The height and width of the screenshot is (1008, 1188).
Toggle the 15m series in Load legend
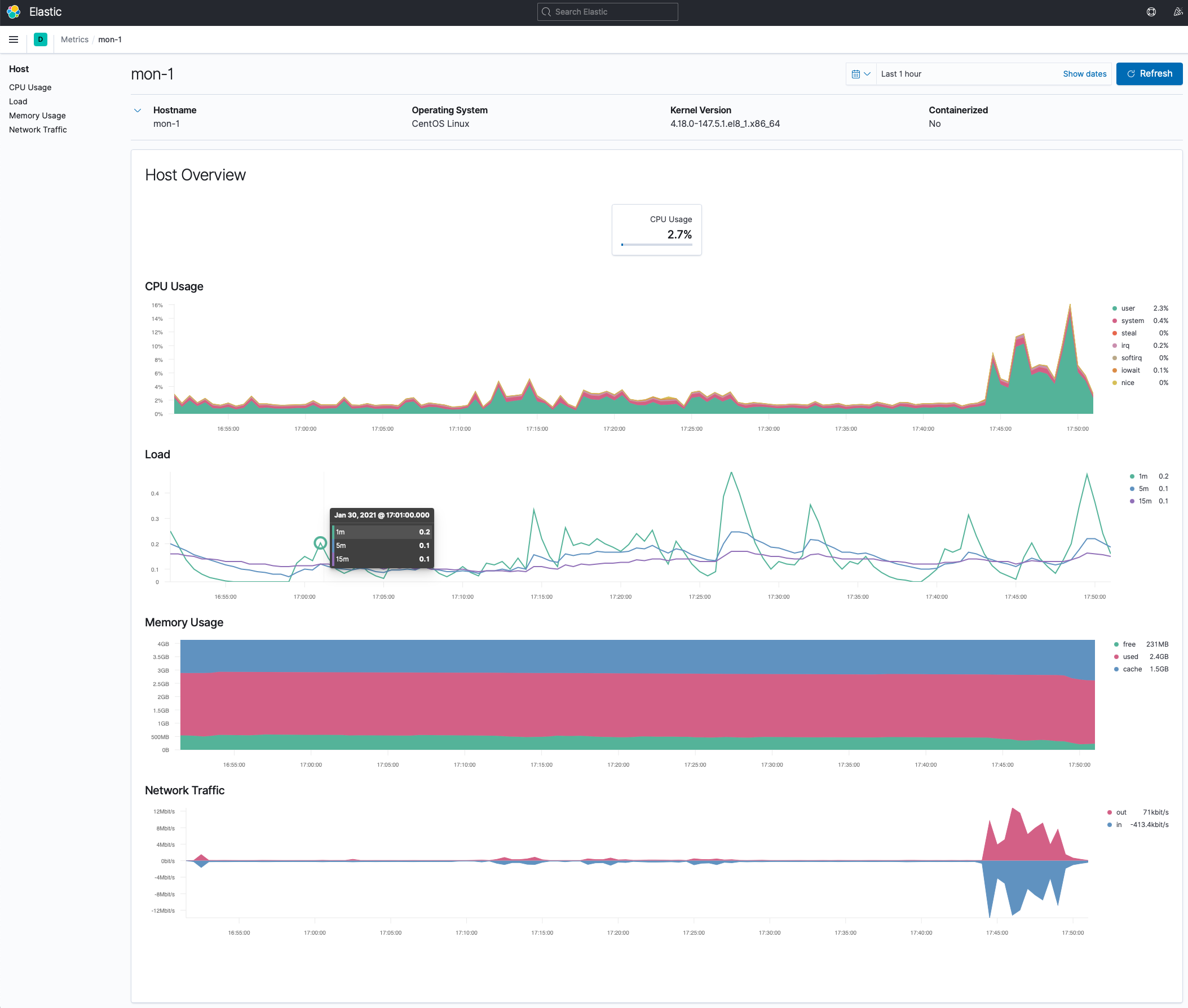tap(1149, 501)
